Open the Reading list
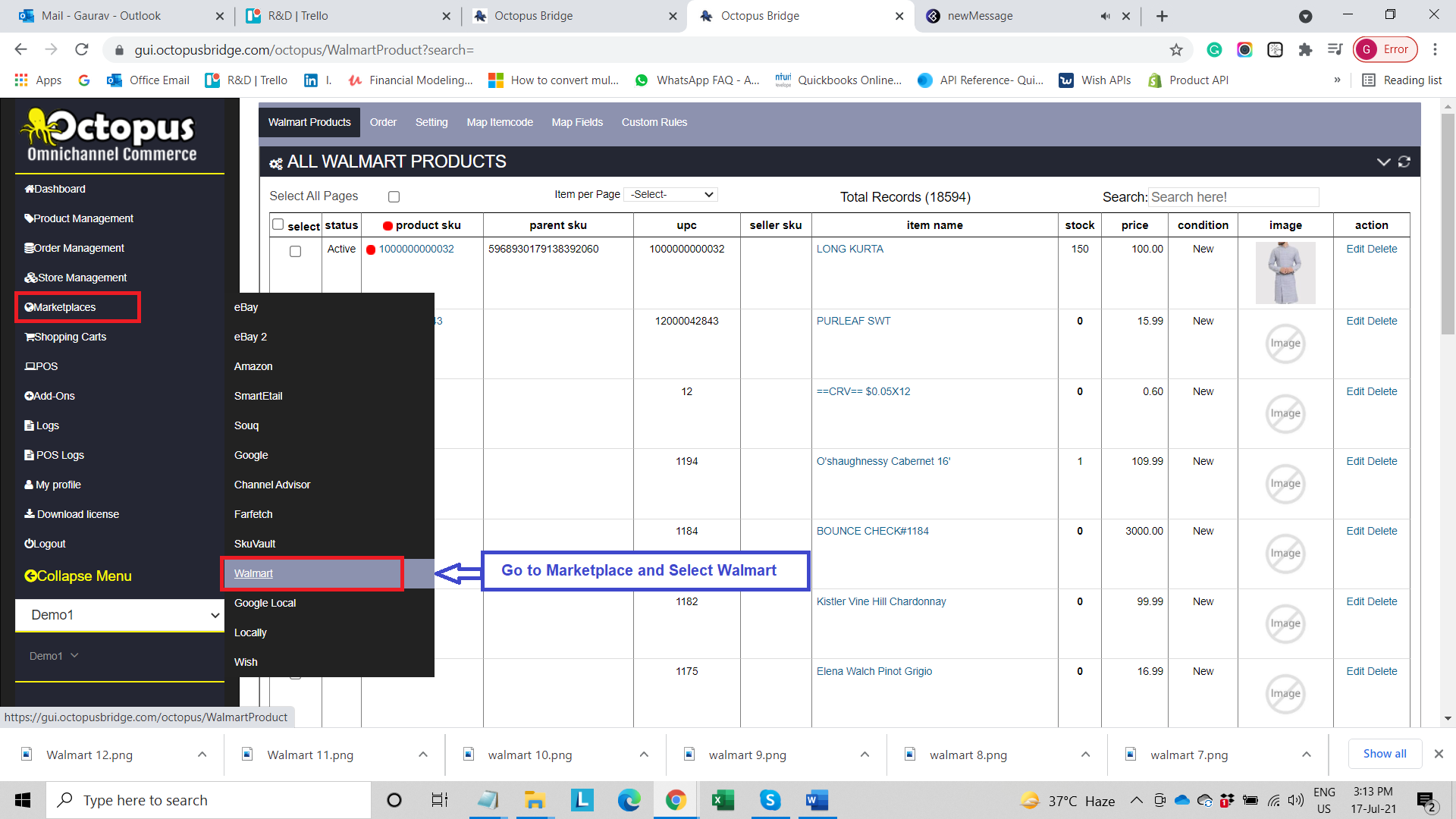1456x819 pixels. tap(1402, 80)
